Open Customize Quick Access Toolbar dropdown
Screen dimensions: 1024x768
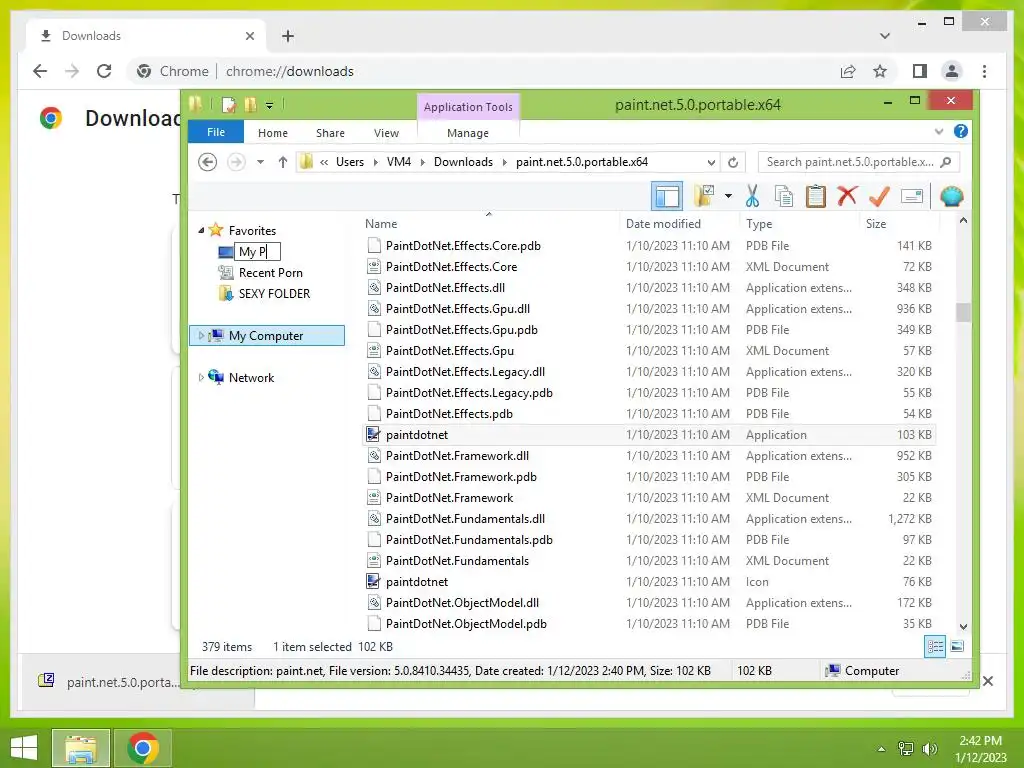(x=269, y=104)
